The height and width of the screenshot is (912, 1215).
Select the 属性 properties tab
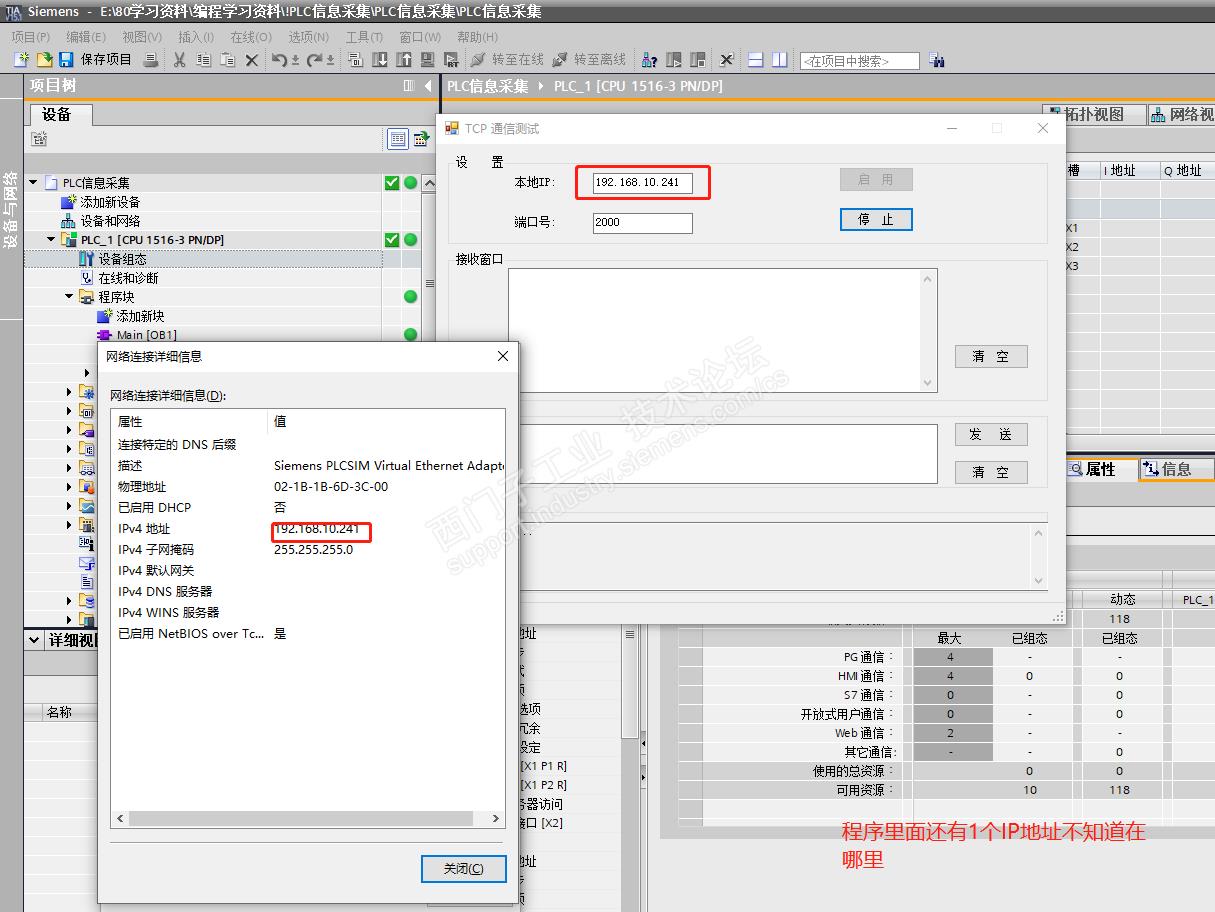tap(1100, 469)
